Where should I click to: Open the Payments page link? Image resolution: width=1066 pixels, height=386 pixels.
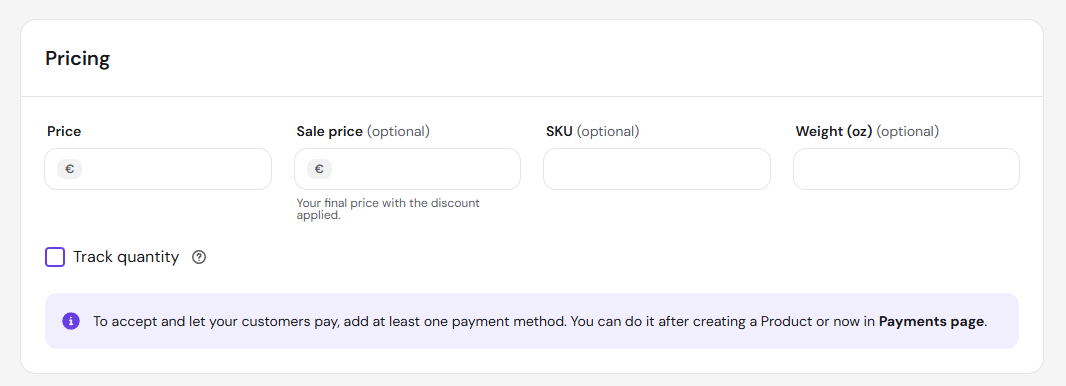click(931, 321)
